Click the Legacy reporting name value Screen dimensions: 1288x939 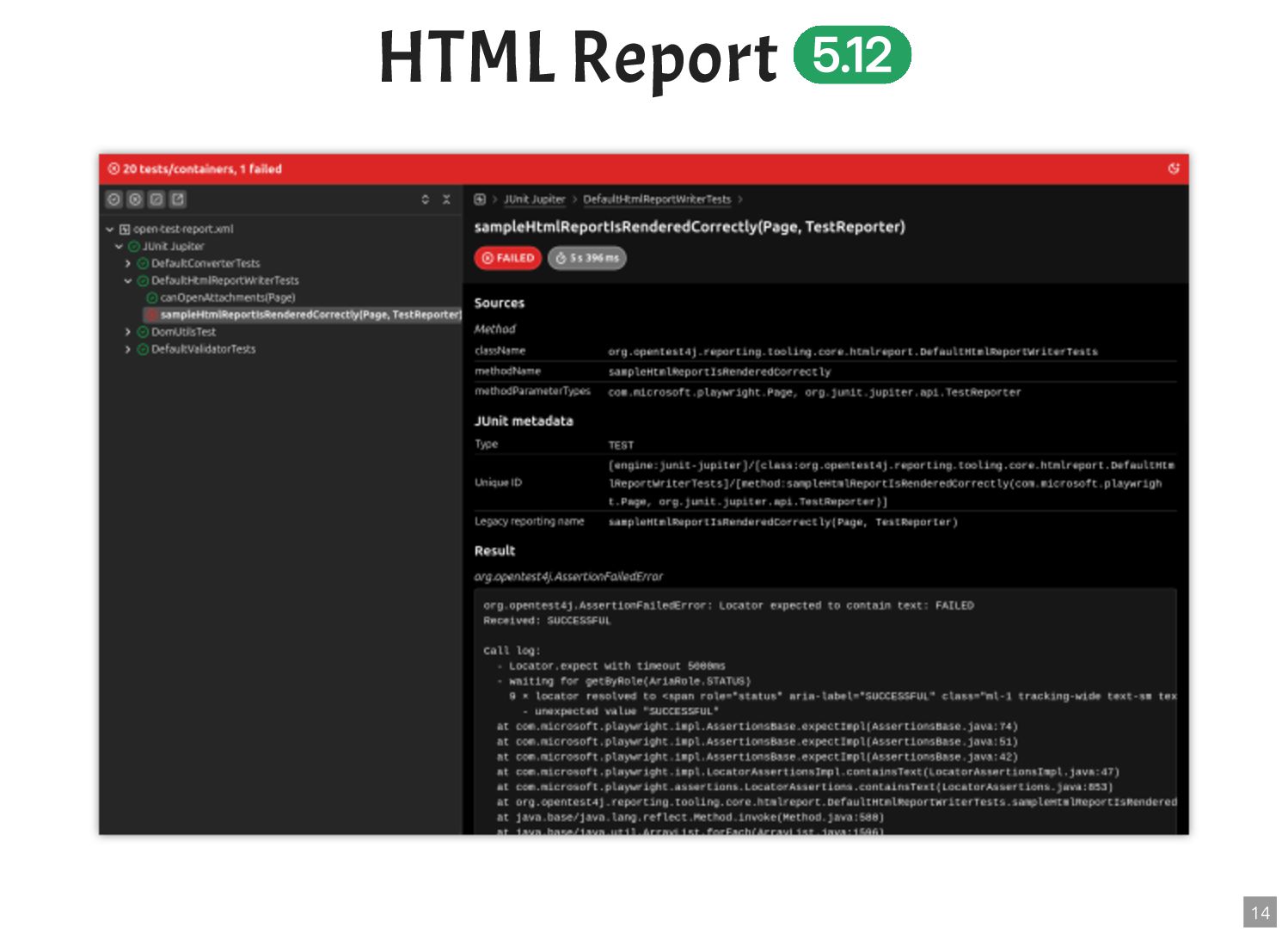[782, 522]
